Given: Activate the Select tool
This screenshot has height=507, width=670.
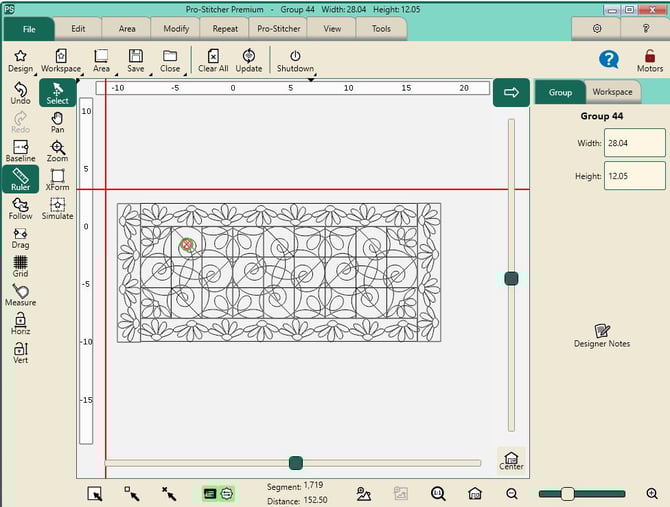Looking at the screenshot, I should click(57, 93).
